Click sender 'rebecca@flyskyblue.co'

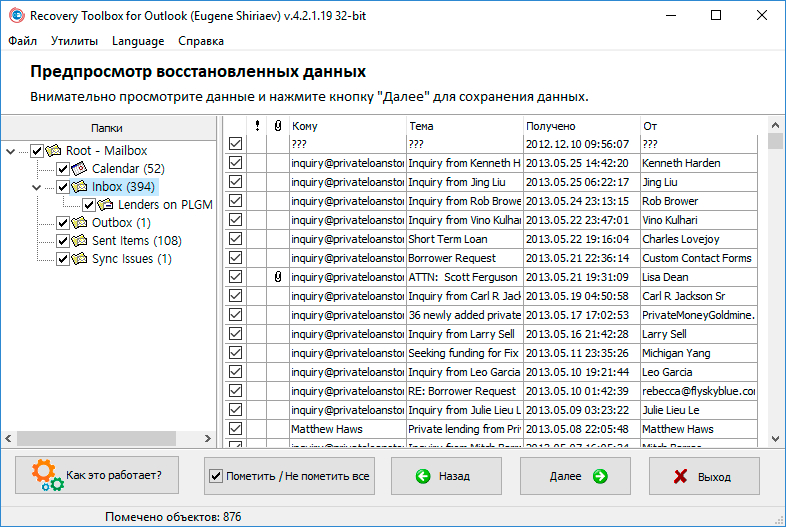(699, 391)
